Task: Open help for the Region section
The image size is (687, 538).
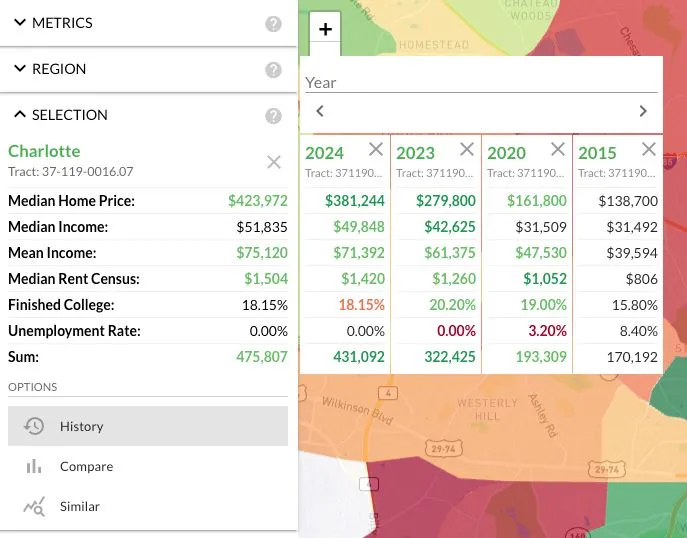Action: (x=273, y=70)
